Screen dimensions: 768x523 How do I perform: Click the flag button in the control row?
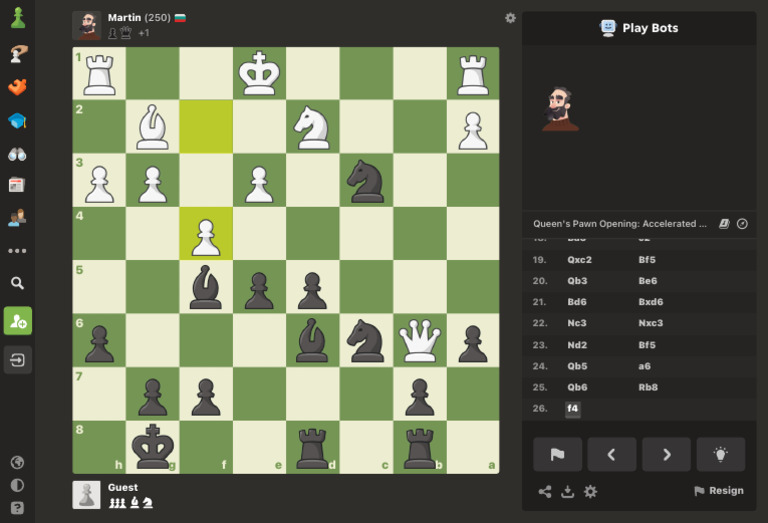(557, 454)
